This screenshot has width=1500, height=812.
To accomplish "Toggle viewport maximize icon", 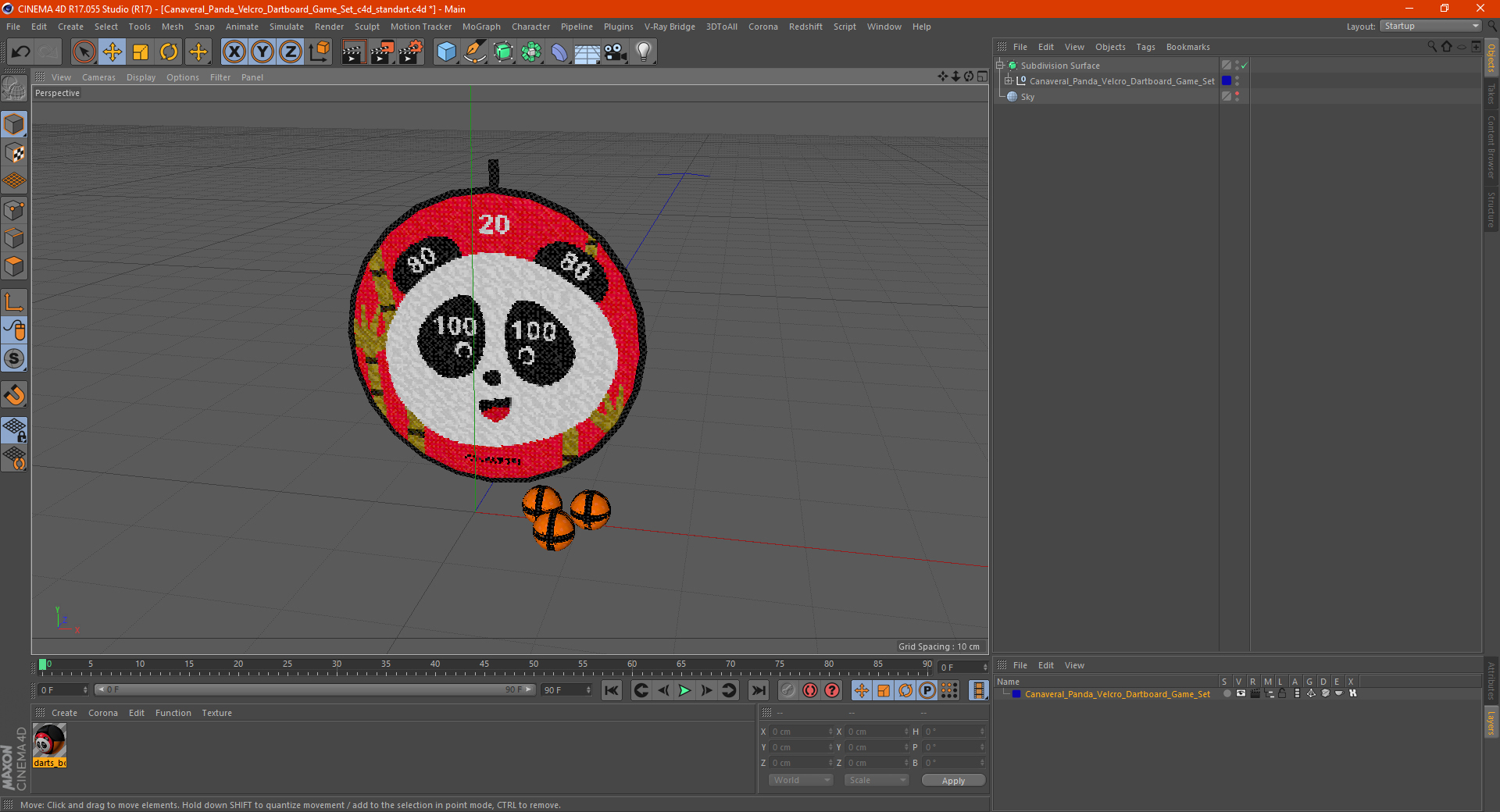I will pos(982,77).
